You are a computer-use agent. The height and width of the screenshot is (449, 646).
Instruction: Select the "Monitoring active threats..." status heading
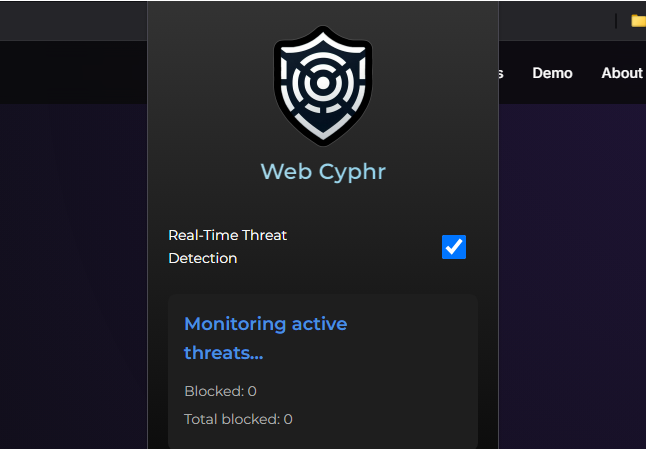pos(266,338)
